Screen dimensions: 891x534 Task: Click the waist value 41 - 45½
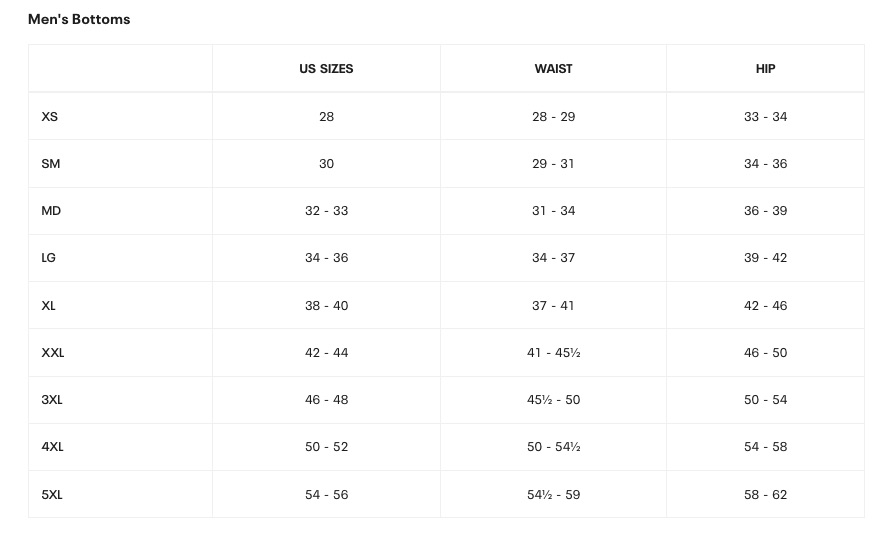tap(553, 353)
